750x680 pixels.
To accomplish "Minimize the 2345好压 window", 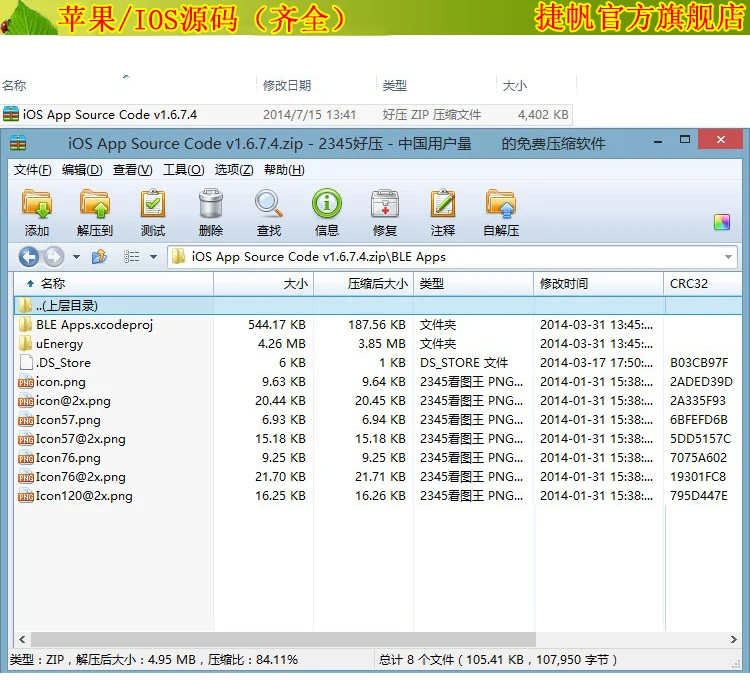I will pos(658,142).
